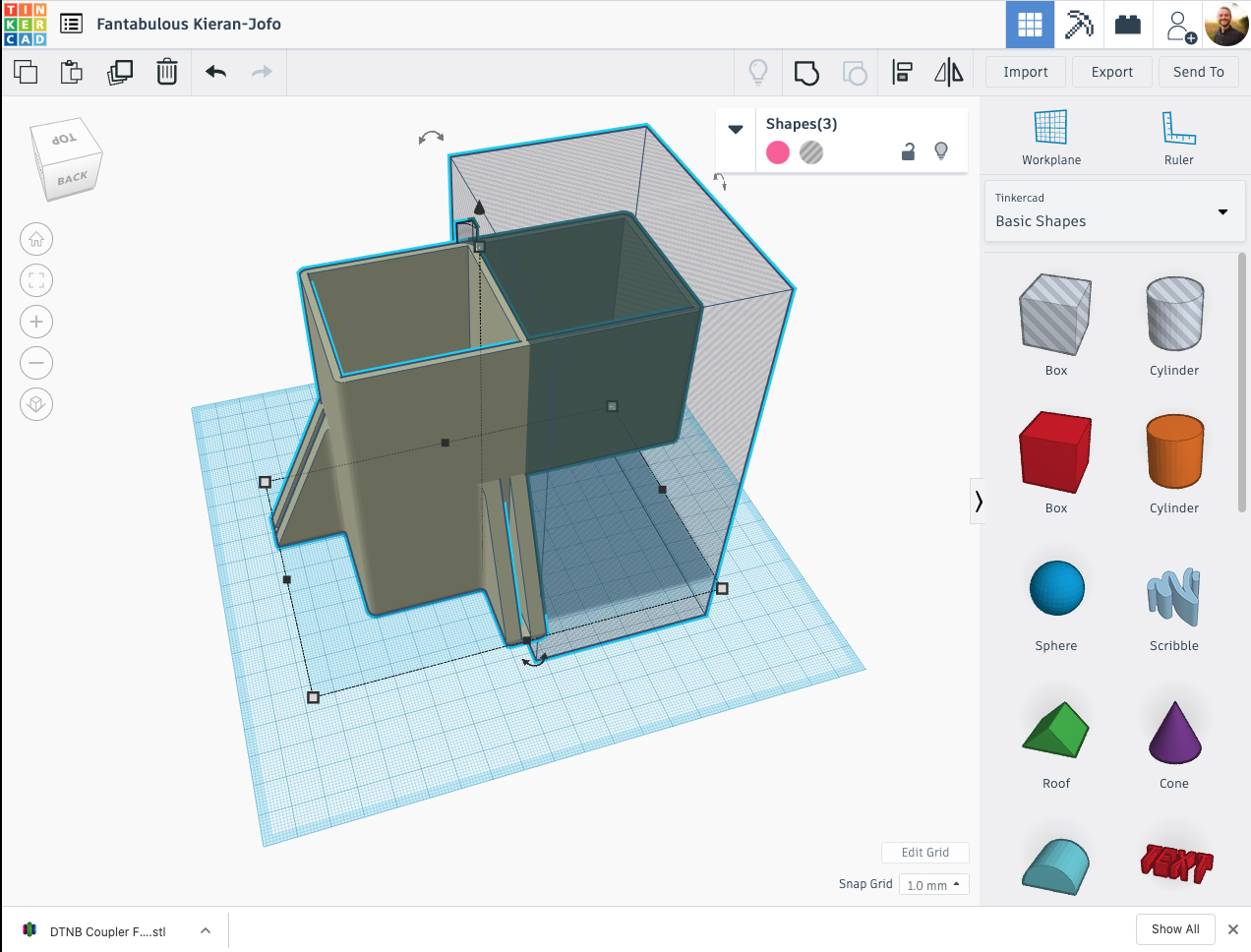Collapse the Shapes(3) inspector panel
The image size is (1251, 952).
736,129
